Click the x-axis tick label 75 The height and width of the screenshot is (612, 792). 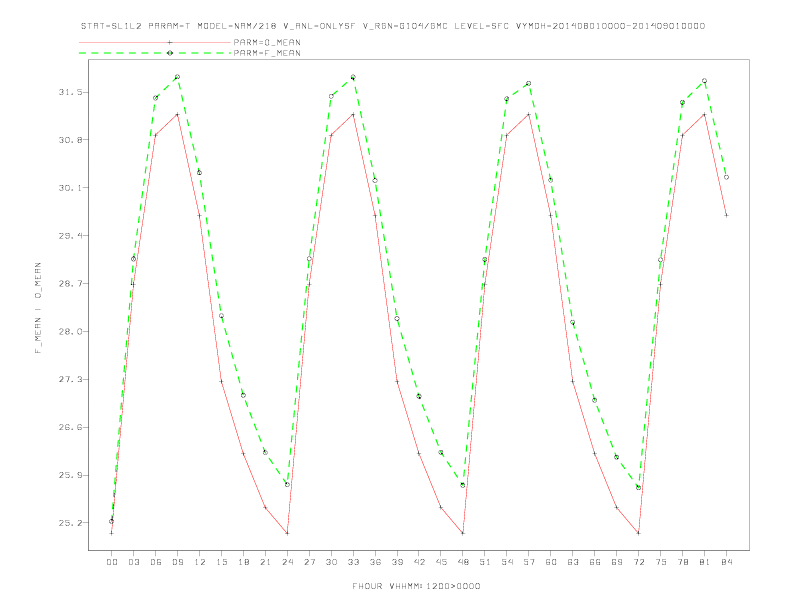tap(661, 562)
